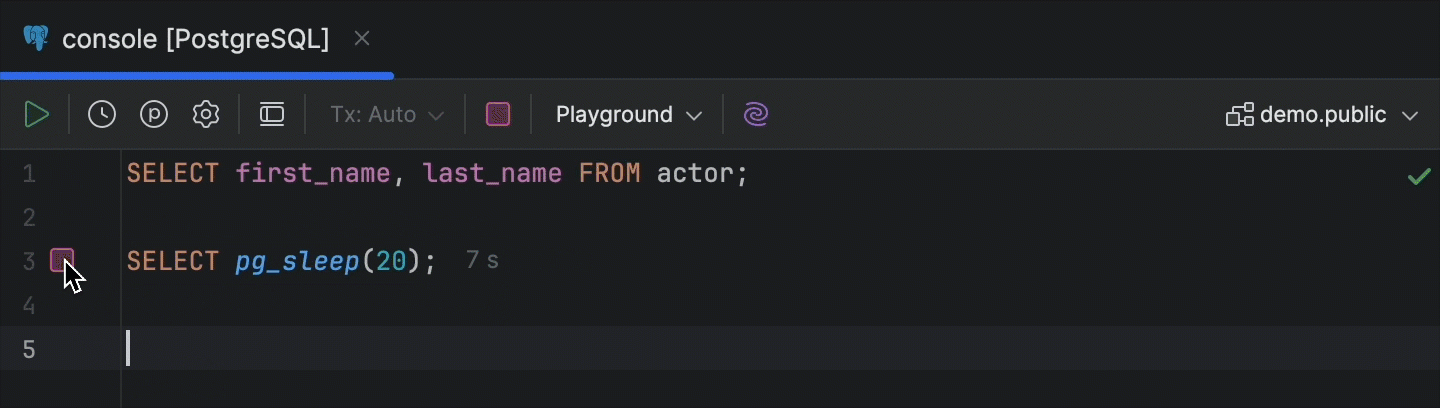Open the query history clock icon

(x=102, y=115)
